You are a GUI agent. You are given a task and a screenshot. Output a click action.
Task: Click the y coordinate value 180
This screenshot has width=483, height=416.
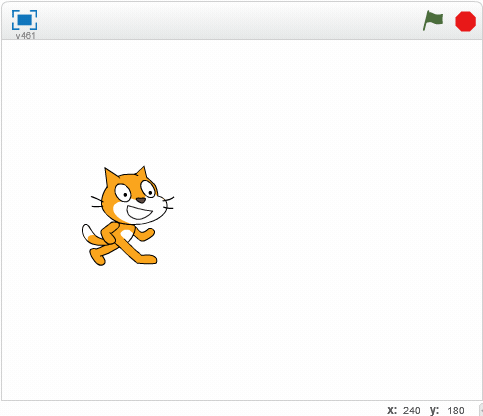pyautogui.click(x=456, y=410)
